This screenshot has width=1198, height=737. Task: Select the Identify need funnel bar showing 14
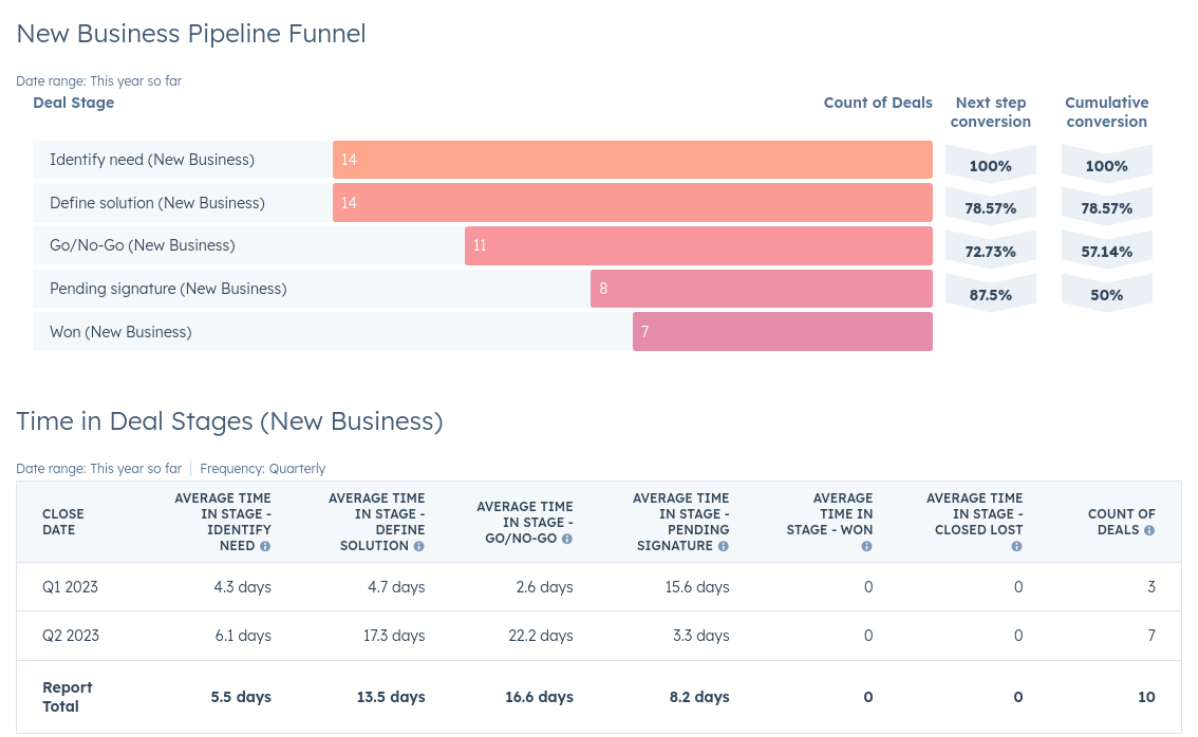click(633, 160)
